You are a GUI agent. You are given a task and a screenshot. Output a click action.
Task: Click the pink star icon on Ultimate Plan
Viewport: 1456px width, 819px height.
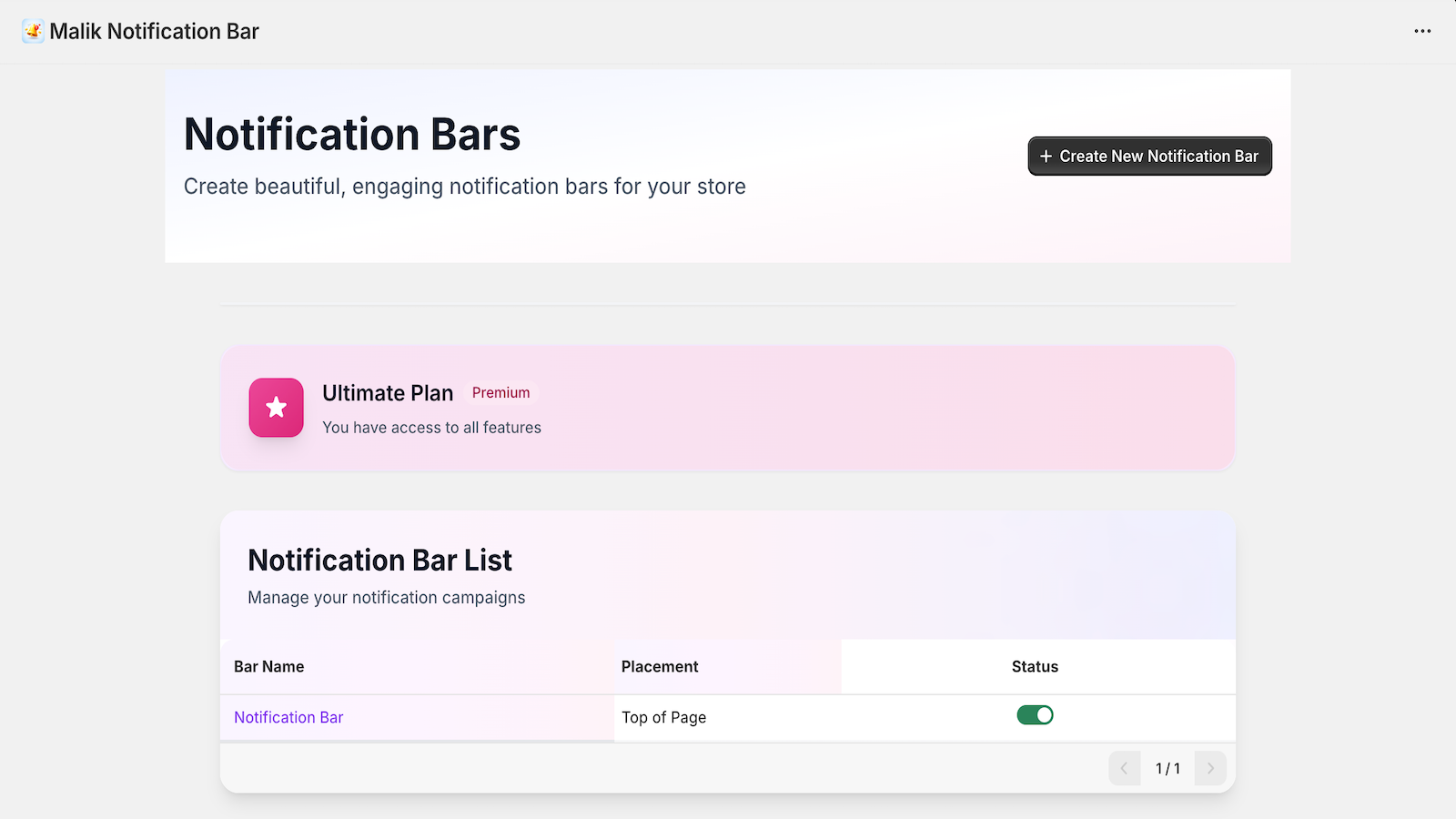(x=276, y=408)
